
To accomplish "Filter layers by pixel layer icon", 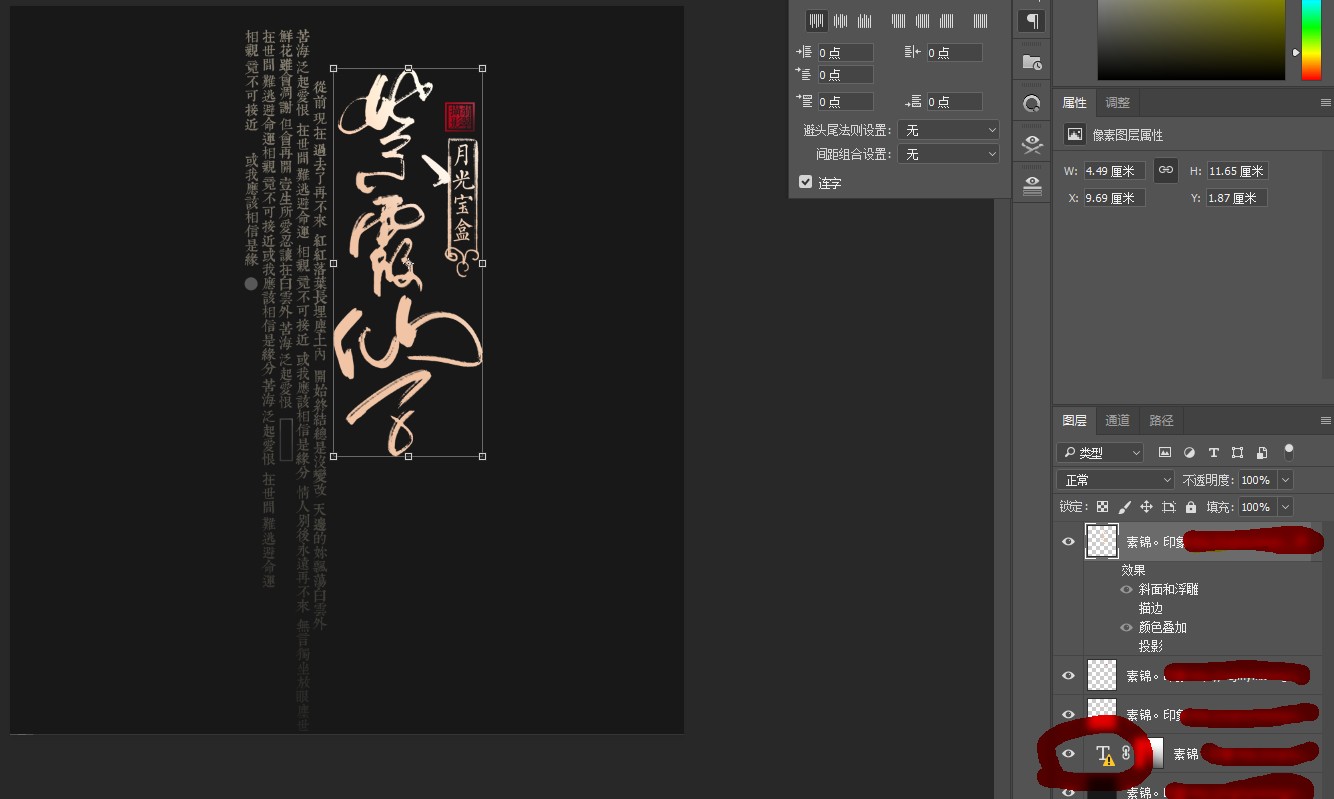I will coord(1165,453).
